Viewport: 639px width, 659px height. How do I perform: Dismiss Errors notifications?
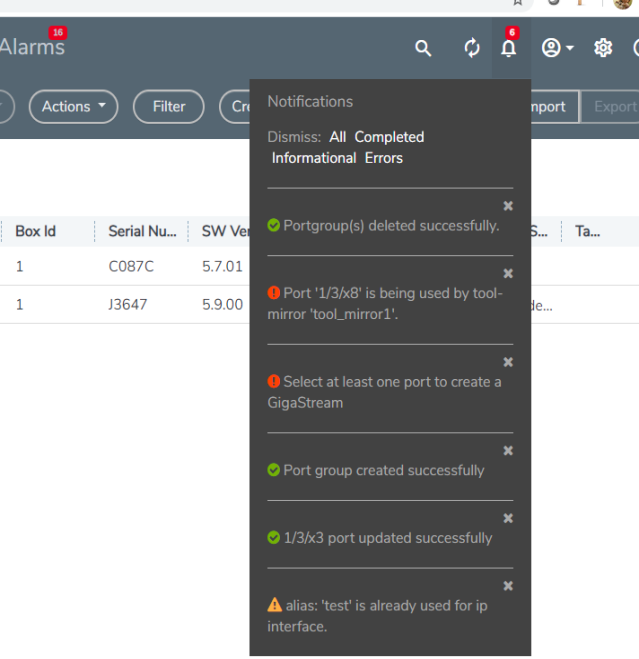pyautogui.click(x=384, y=158)
